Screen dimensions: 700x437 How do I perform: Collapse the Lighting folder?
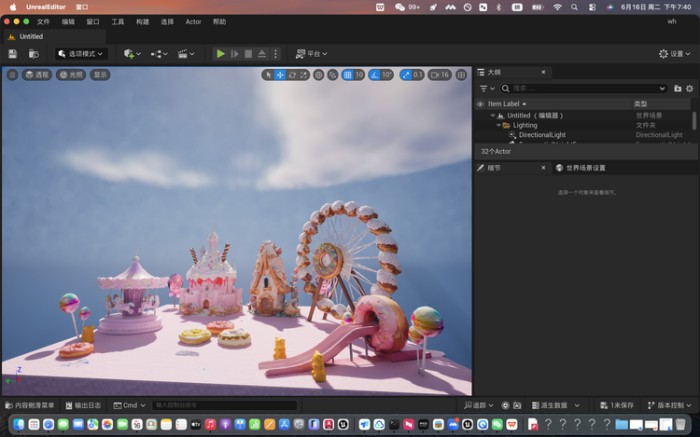[498, 125]
